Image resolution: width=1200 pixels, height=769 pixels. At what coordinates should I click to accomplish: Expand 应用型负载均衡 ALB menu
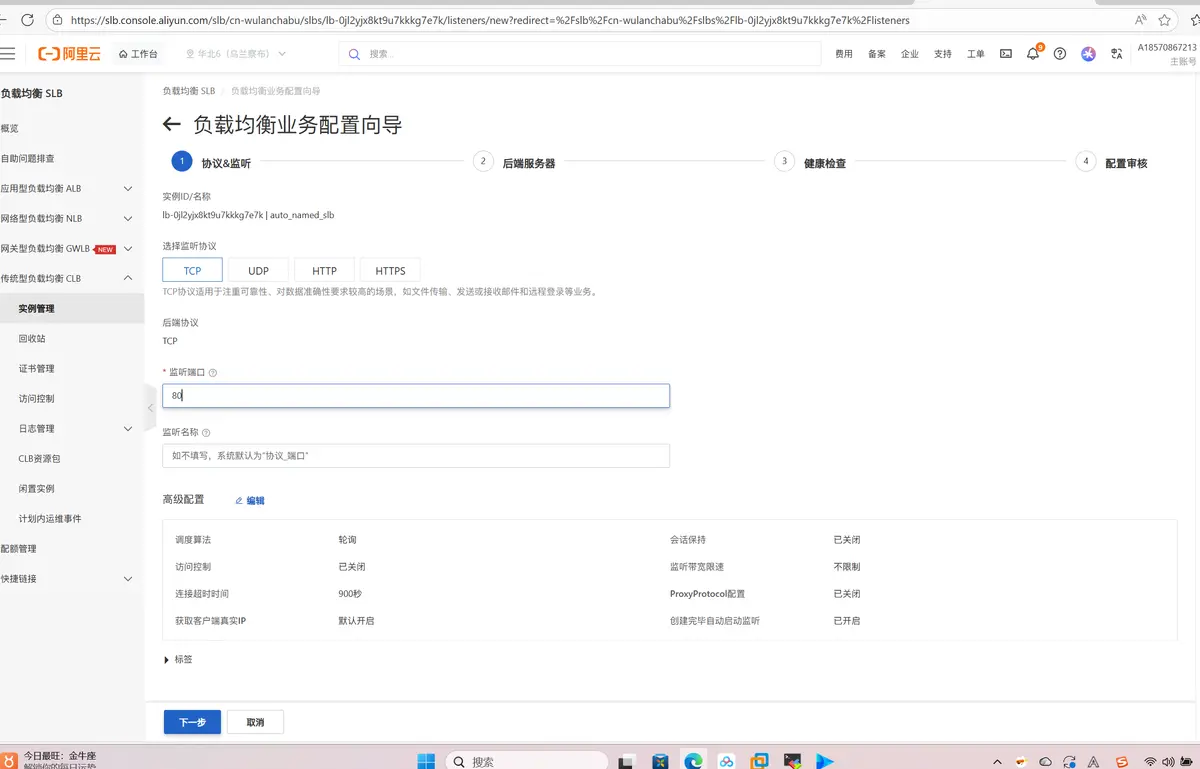click(128, 188)
